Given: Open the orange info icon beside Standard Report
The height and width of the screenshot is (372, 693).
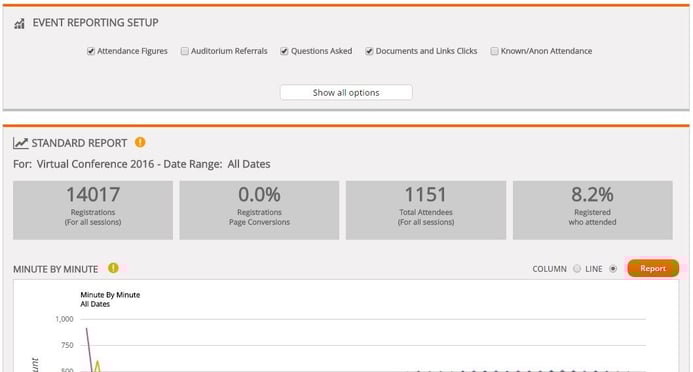Looking at the screenshot, I should tap(140, 142).
